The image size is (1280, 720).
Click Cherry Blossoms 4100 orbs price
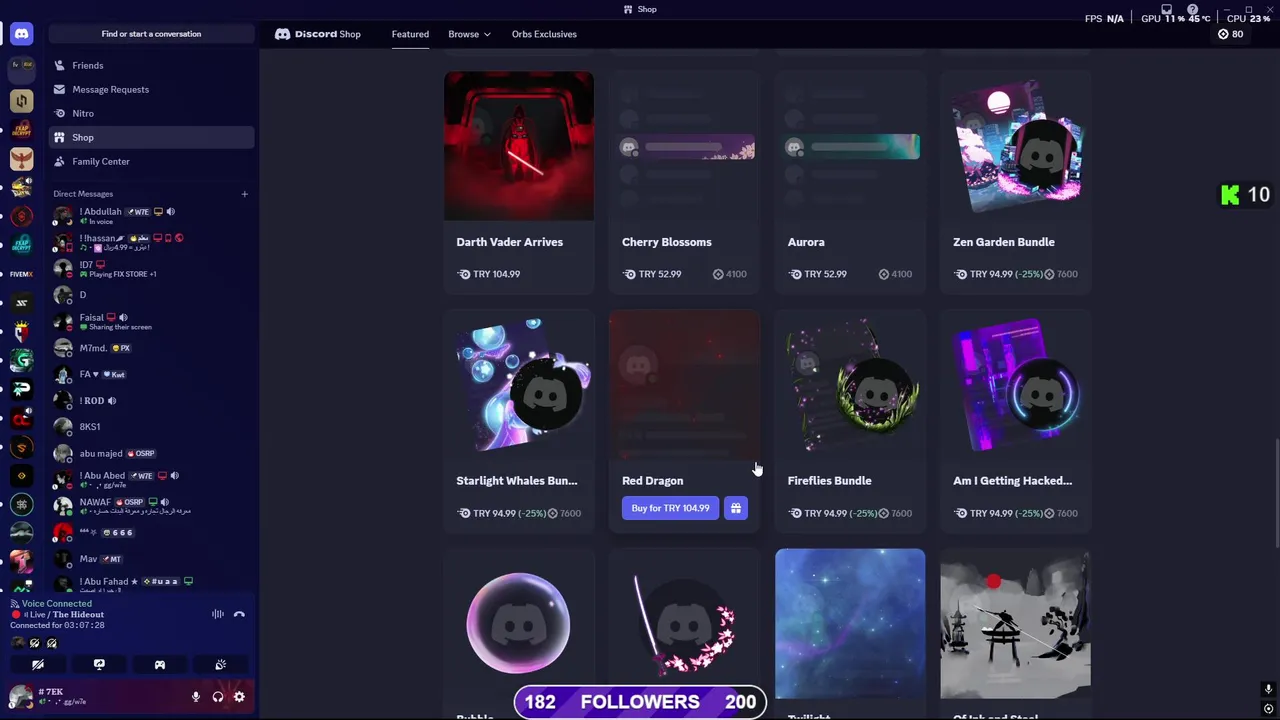click(x=730, y=274)
